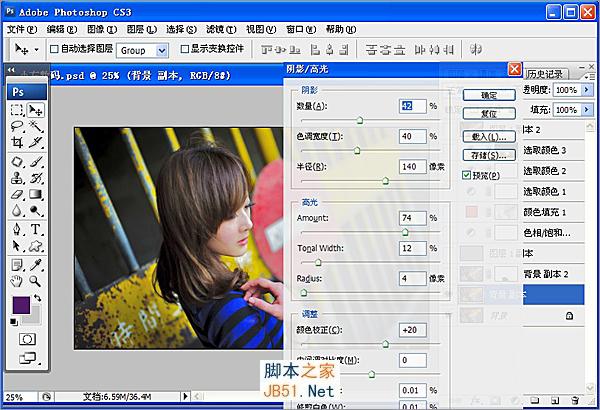The height and width of the screenshot is (410, 600).
Task: Open the 文件(F) menu
Action: click(x=22, y=29)
